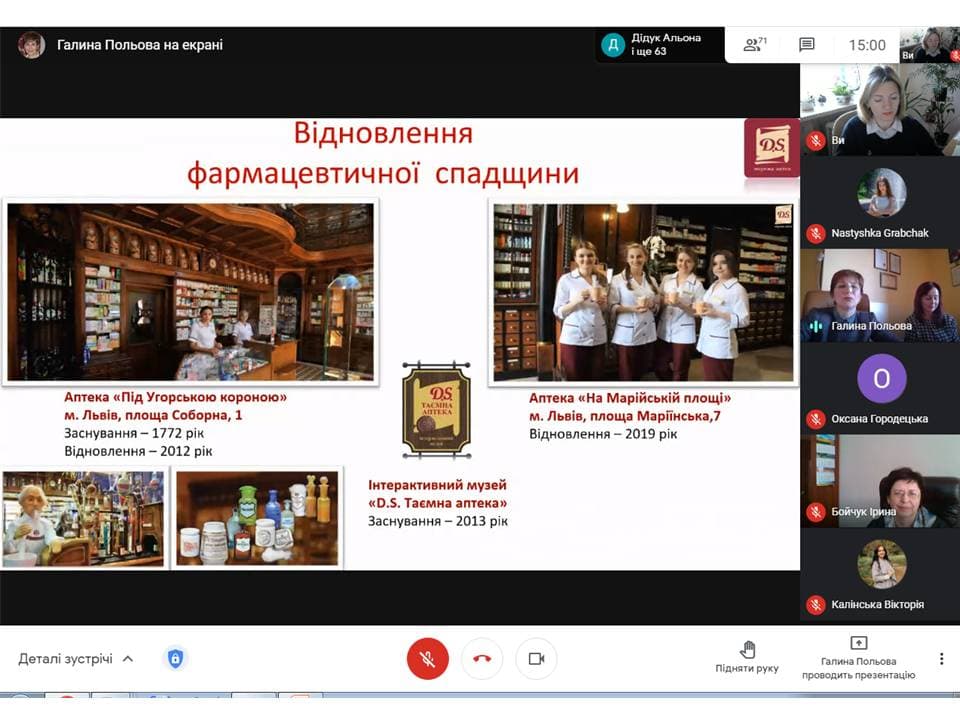Click the muted mic icon beside Бойчук Ірина

pos(816,511)
